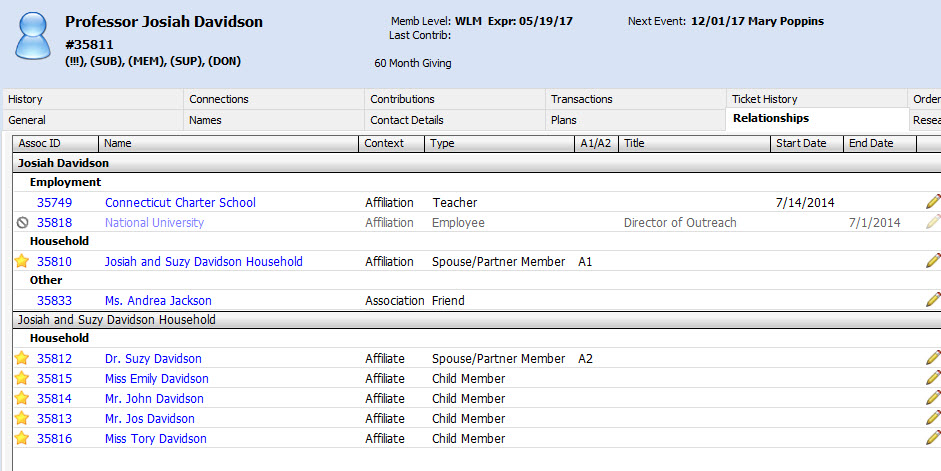Click edit pencil on Miss Tory Davidson row
This screenshot has height=471, width=941.
(x=933, y=438)
